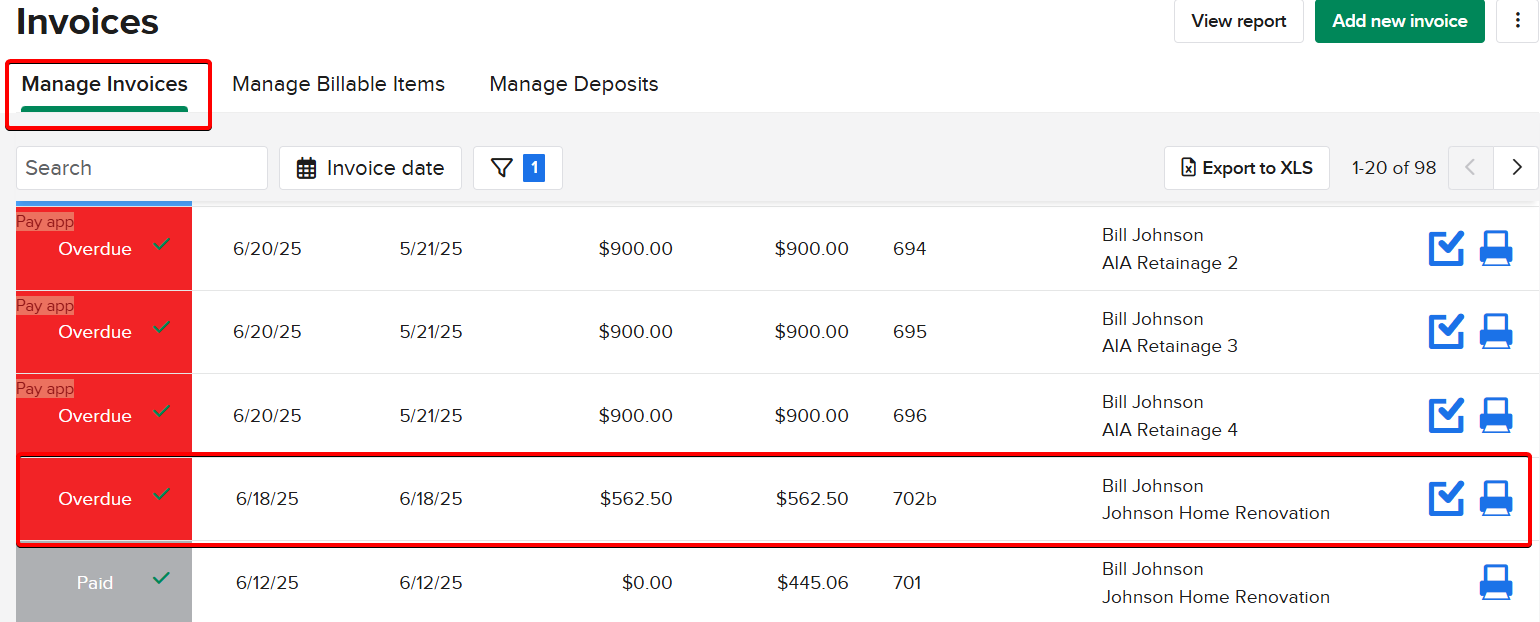Go to next page of invoices

click(1516, 167)
